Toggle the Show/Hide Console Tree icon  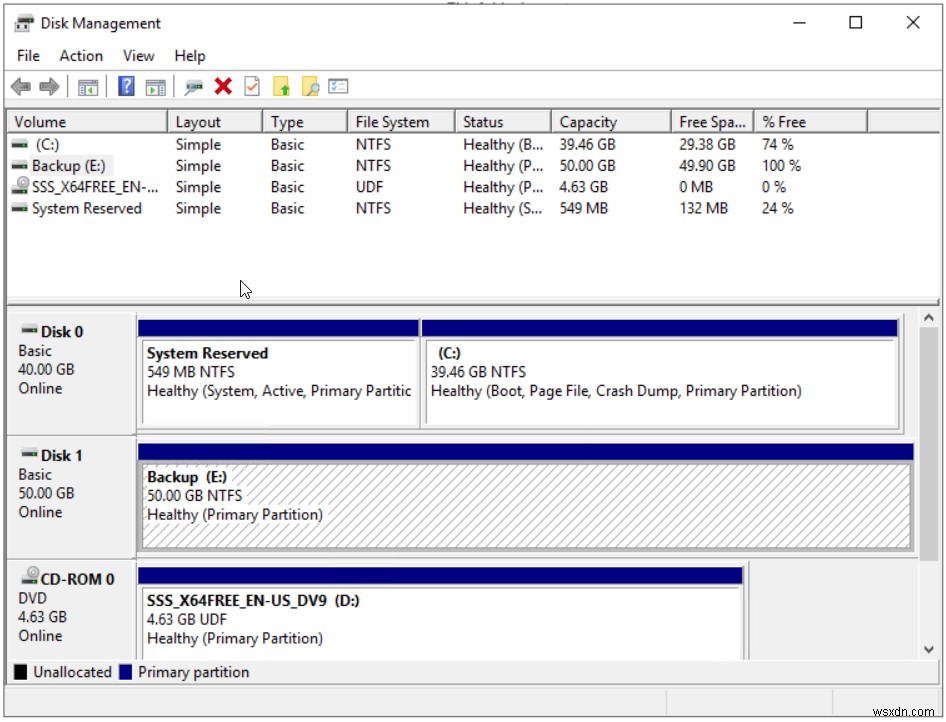pos(86,86)
